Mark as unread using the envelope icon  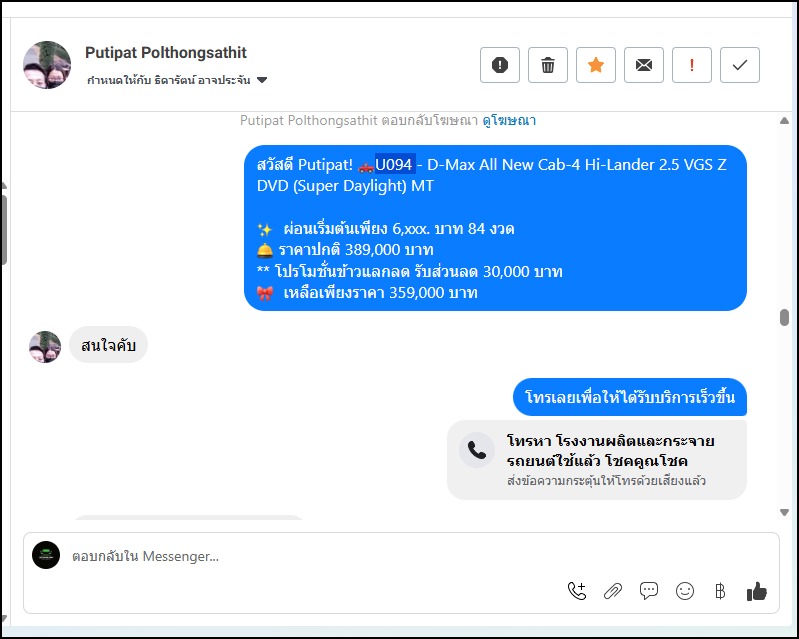[x=644, y=65]
